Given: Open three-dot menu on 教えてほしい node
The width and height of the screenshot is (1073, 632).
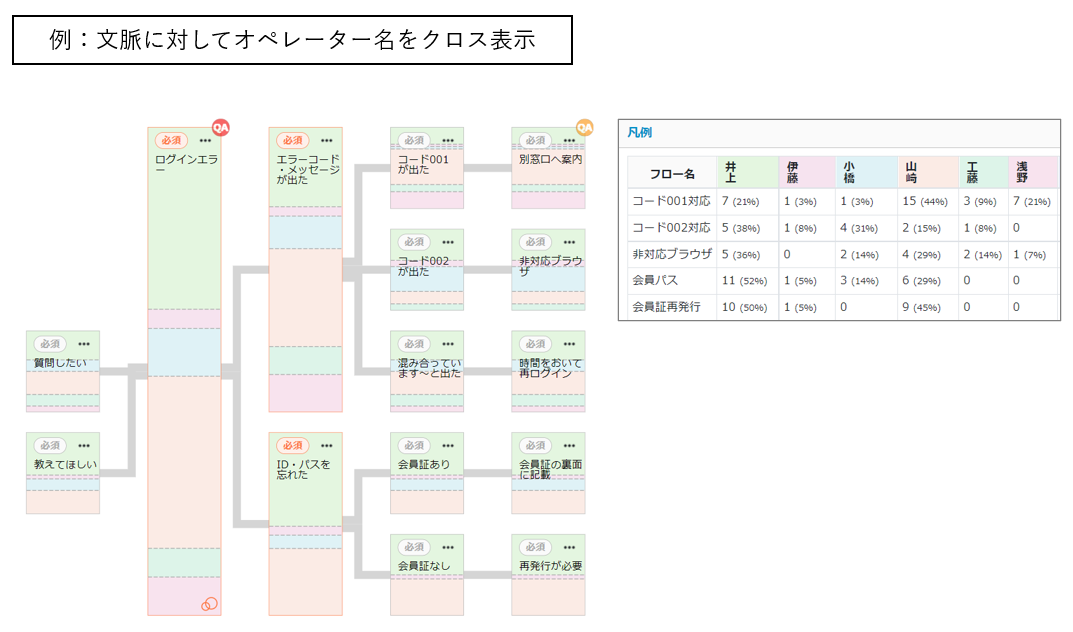Looking at the screenshot, I should (84, 445).
